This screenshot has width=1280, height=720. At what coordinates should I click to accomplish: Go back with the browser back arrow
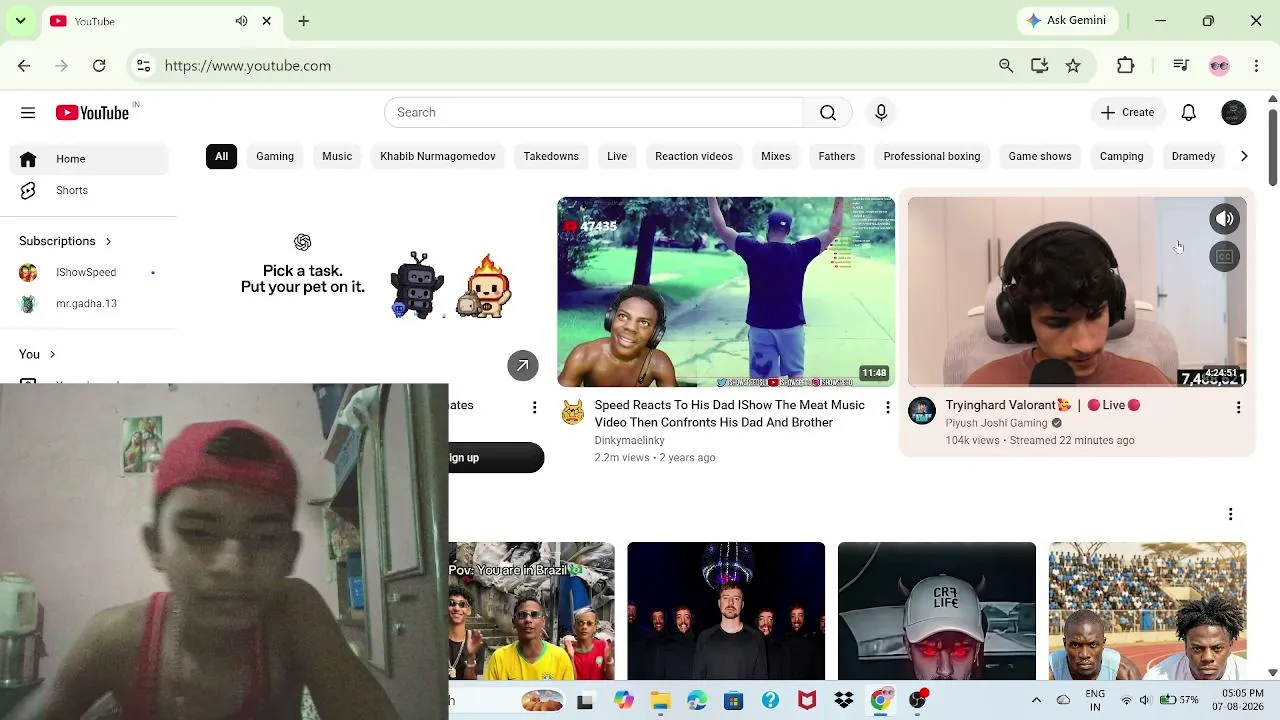tap(24, 66)
